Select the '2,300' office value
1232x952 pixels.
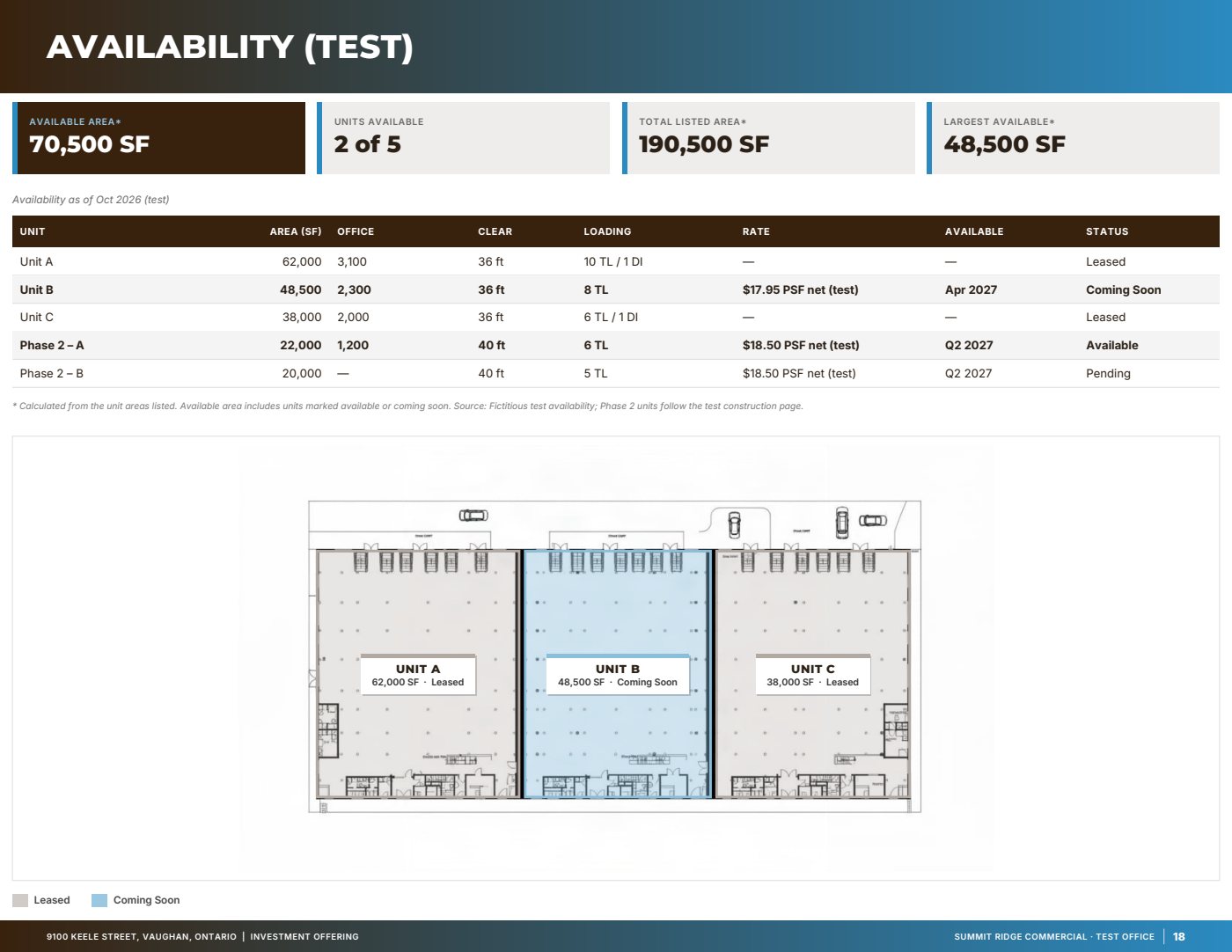click(354, 289)
